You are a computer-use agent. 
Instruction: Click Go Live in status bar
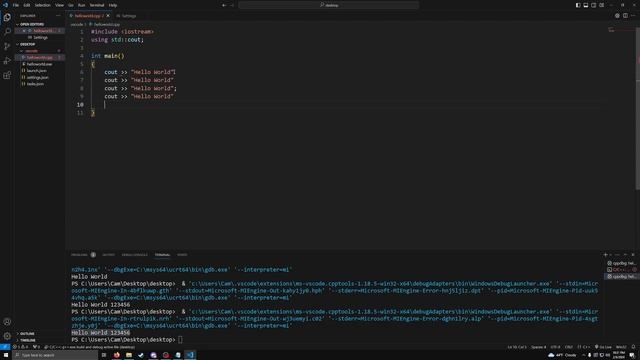click(x=603, y=347)
